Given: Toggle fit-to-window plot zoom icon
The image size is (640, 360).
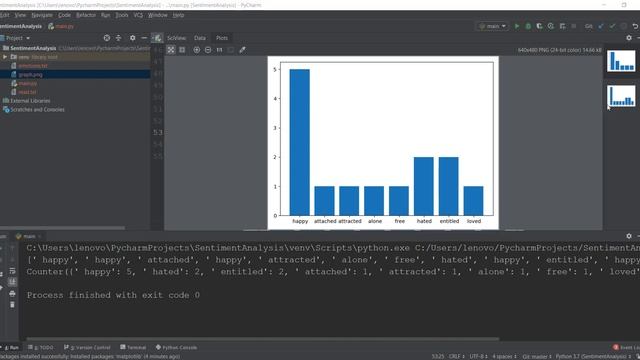Looking at the screenshot, I should (171, 50).
